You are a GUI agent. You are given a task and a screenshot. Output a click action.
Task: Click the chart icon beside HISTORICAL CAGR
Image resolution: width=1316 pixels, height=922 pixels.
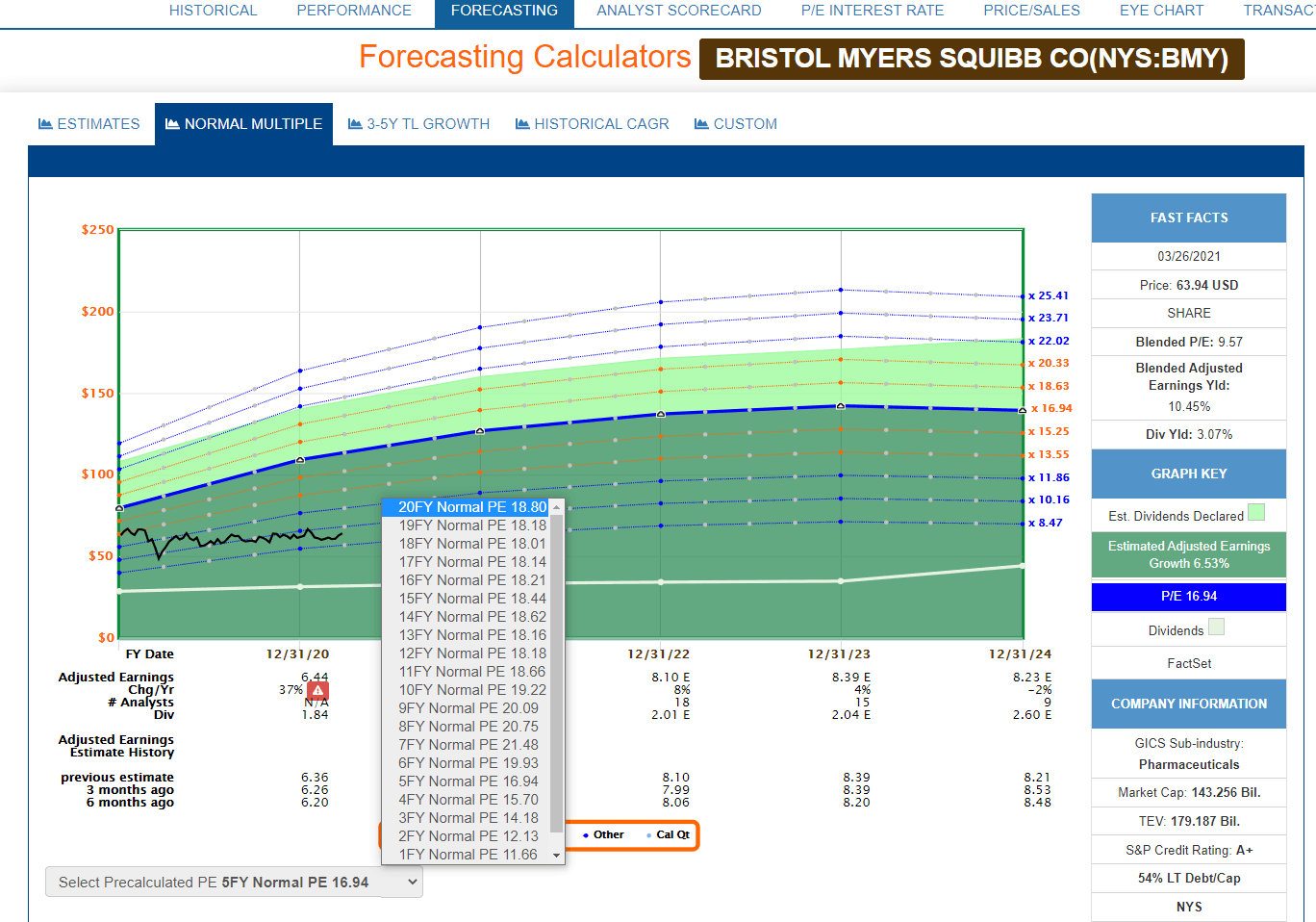point(522,124)
